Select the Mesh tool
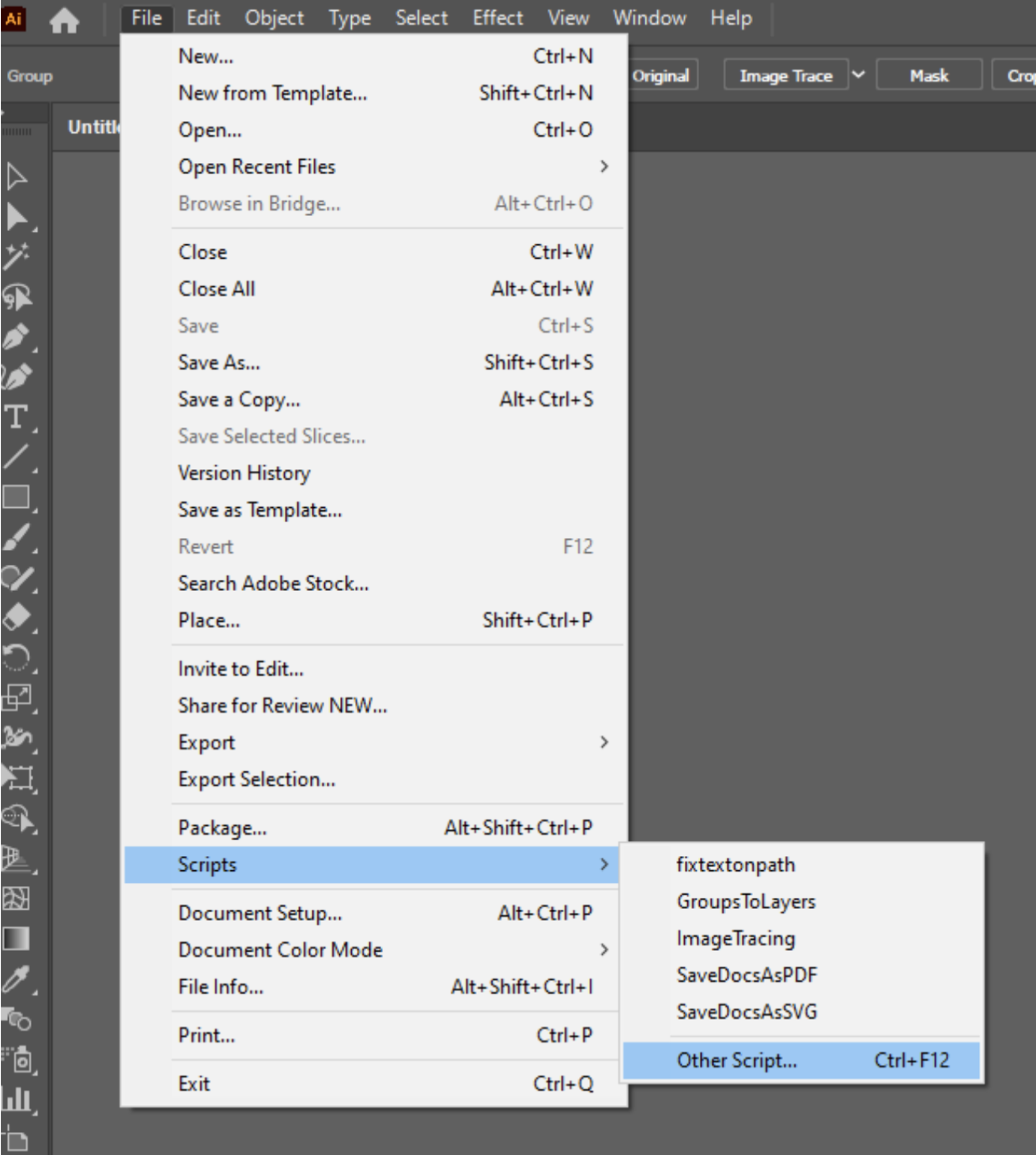This screenshot has height=1155, width=1036. [x=17, y=898]
